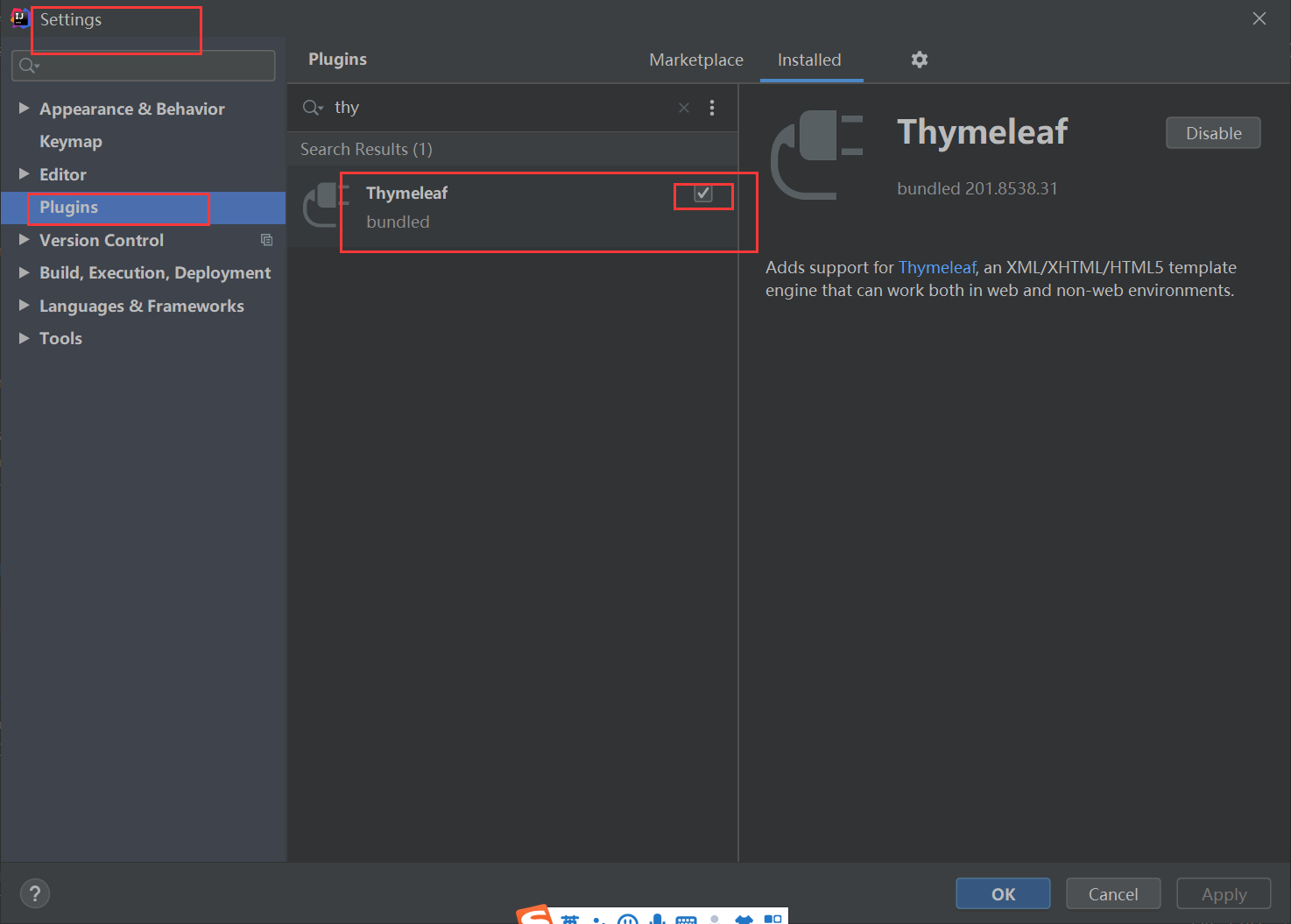Click the Search Results (1) header
This screenshot has width=1291, height=924.
[366, 149]
